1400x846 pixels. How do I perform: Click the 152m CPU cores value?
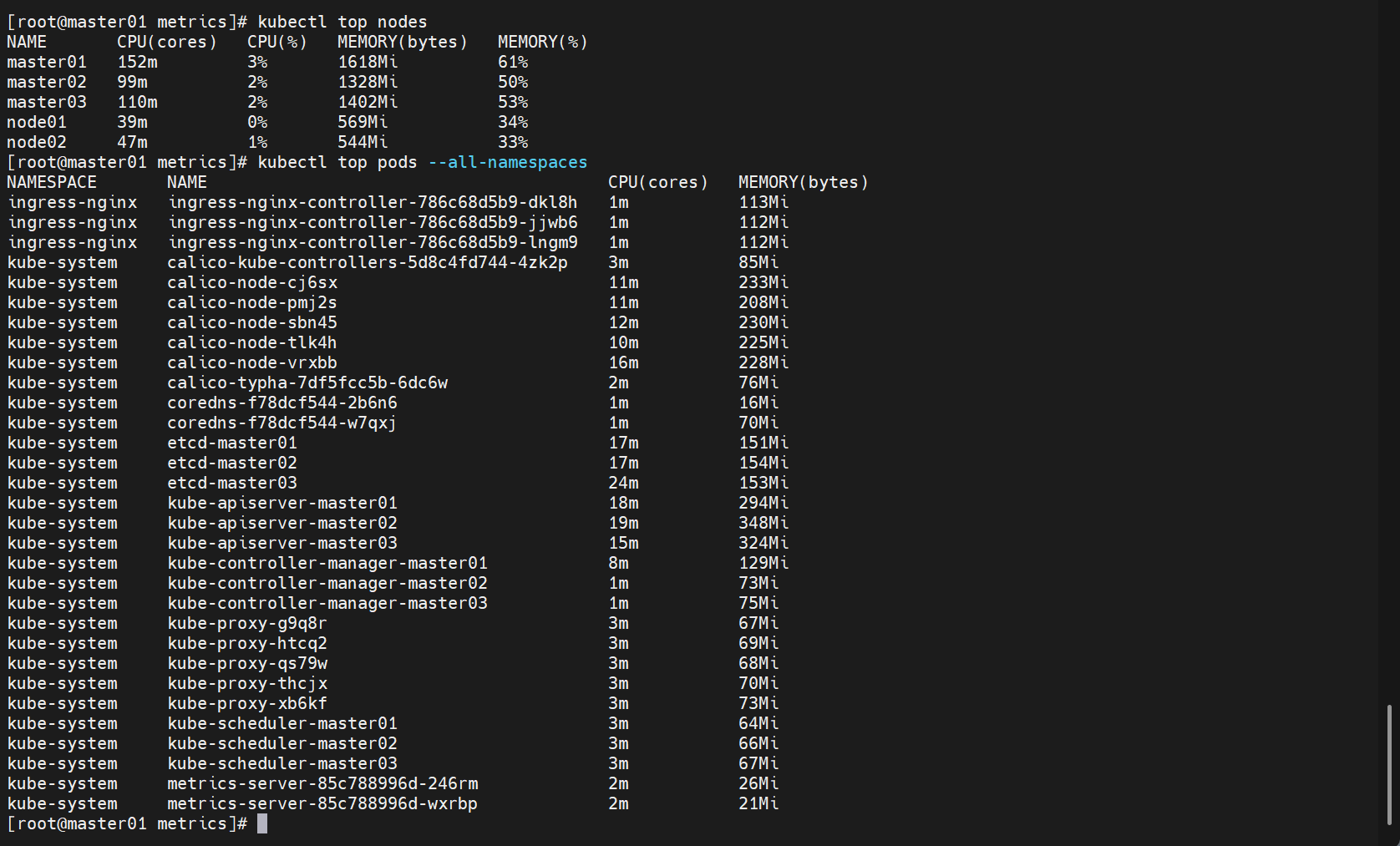[x=137, y=62]
